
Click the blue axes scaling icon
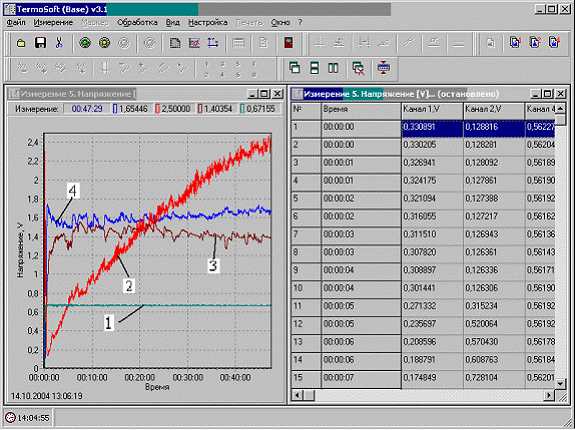click(213, 43)
